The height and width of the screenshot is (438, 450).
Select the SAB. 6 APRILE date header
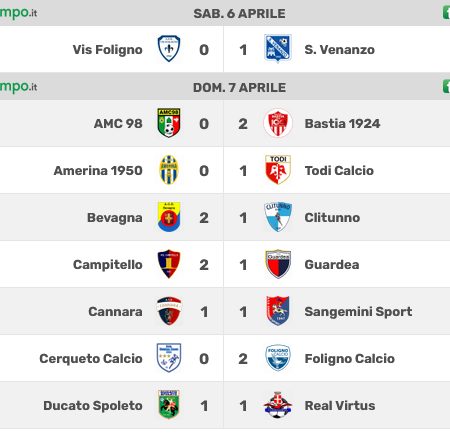(x=239, y=14)
